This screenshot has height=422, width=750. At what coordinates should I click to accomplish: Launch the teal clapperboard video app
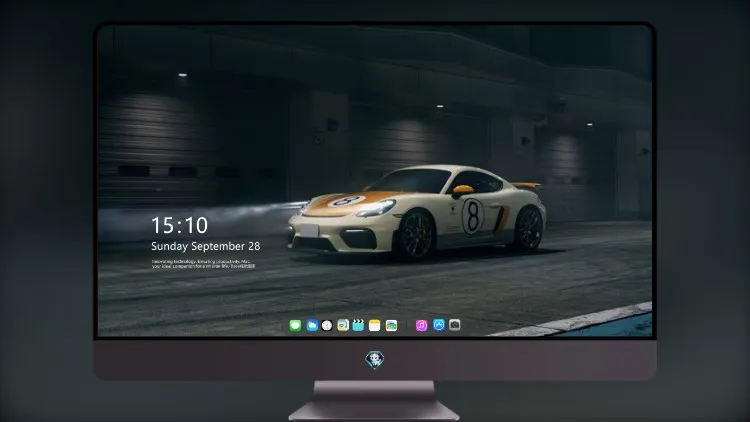point(358,325)
